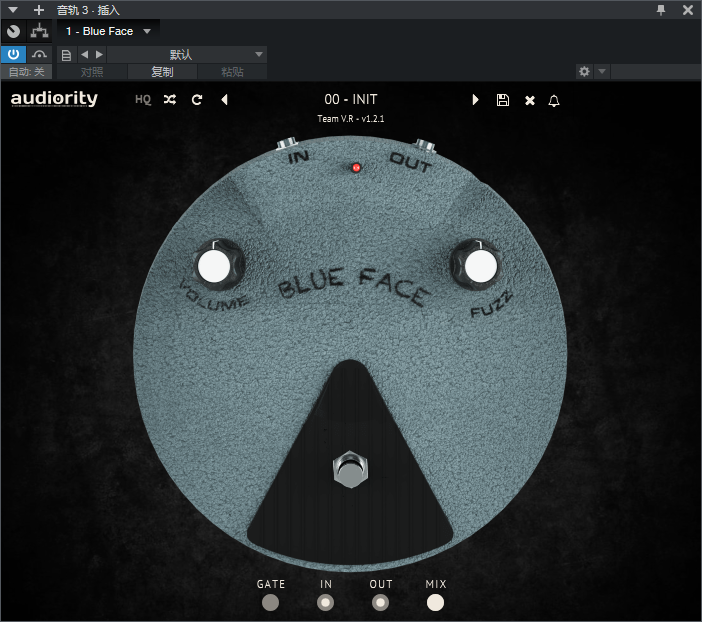Click the bottom IN level knob
Viewport: 702px width, 622px height.
pyautogui.click(x=325, y=602)
